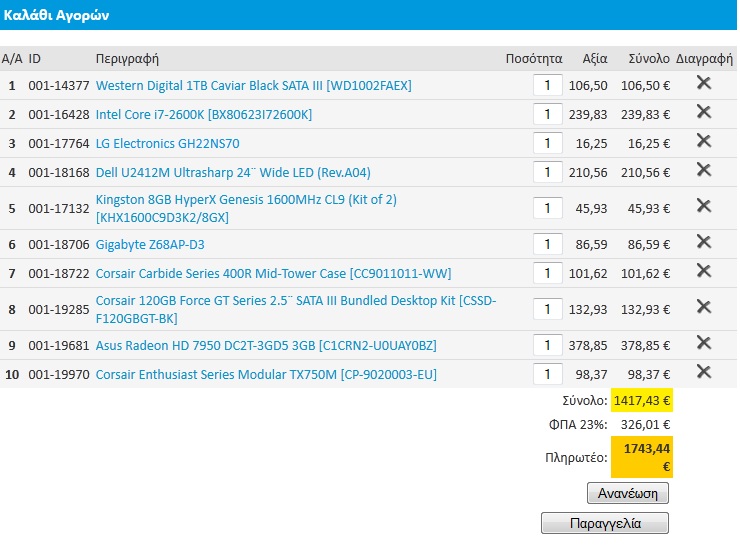The height and width of the screenshot is (552, 740).
Task: Click the row total 16,25 €
Action: coord(649,143)
